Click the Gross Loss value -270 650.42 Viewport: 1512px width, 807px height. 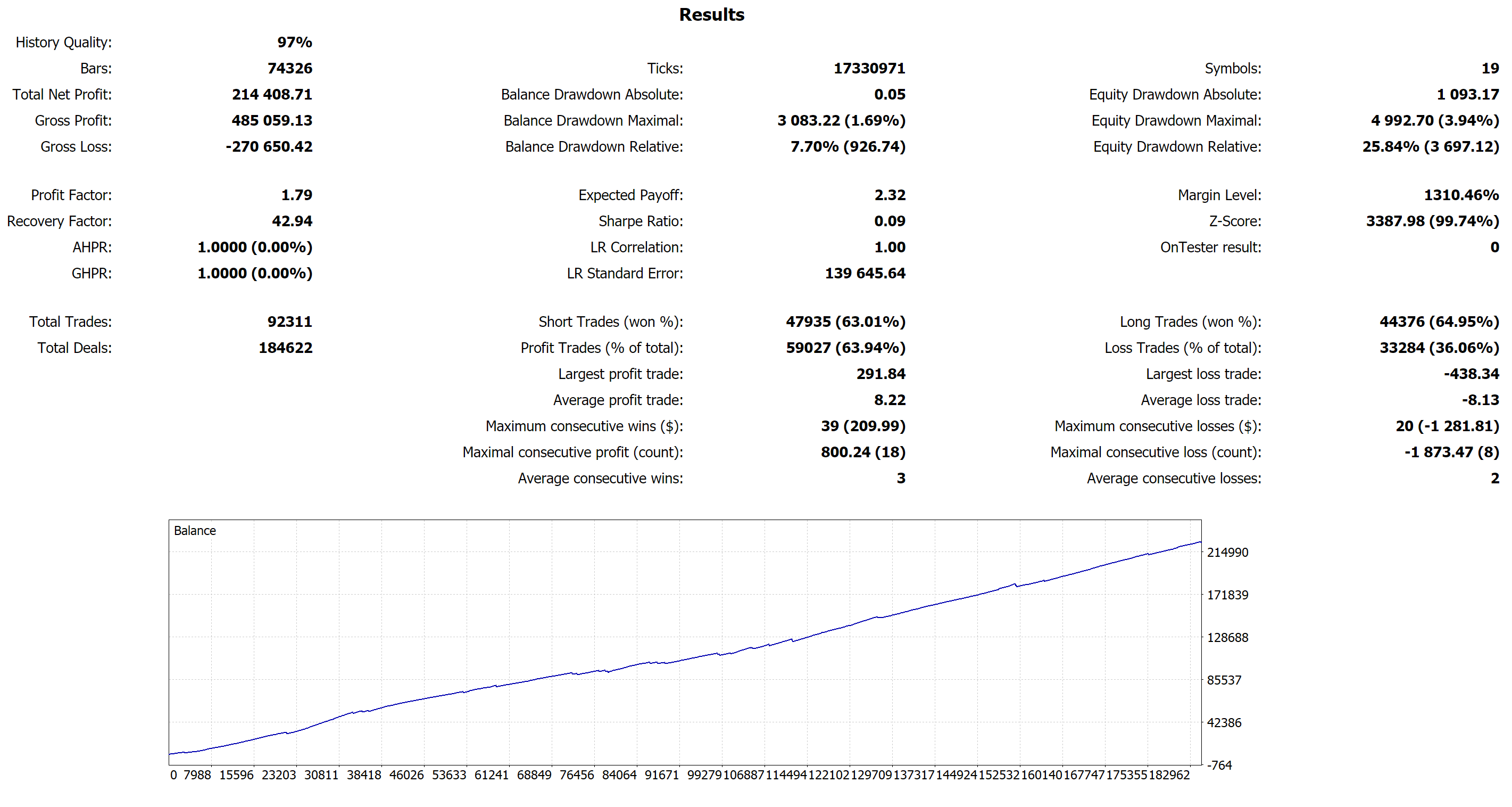(269, 147)
